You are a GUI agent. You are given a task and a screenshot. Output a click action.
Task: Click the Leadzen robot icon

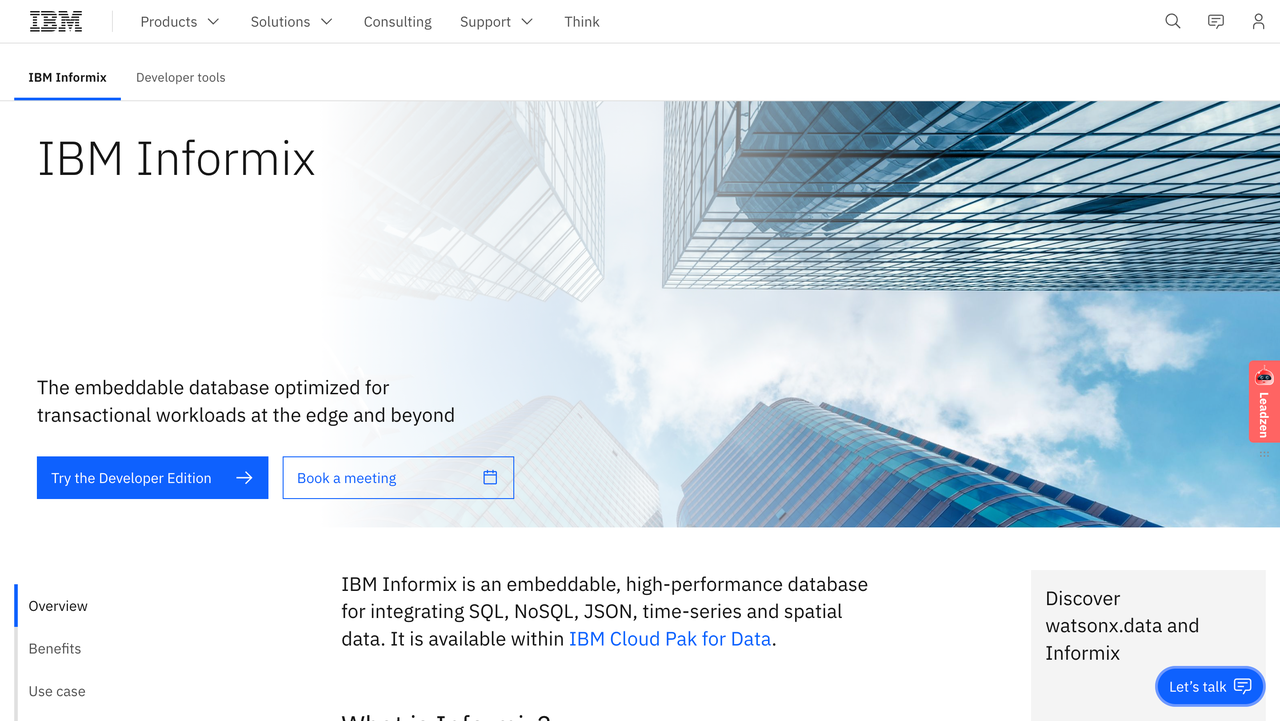tap(1264, 377)
